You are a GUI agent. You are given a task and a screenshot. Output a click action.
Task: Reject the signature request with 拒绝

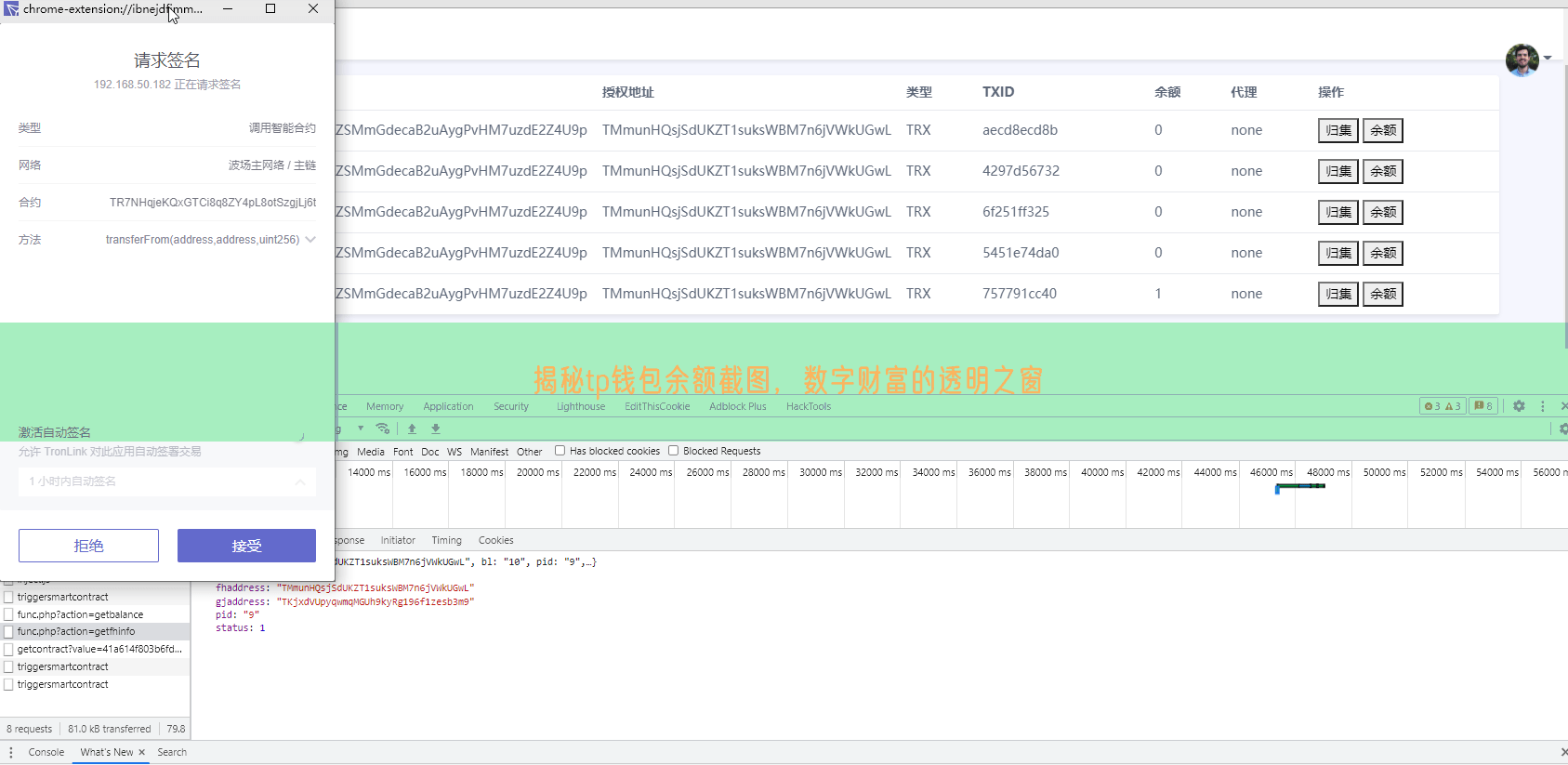(x=88, y=546)
